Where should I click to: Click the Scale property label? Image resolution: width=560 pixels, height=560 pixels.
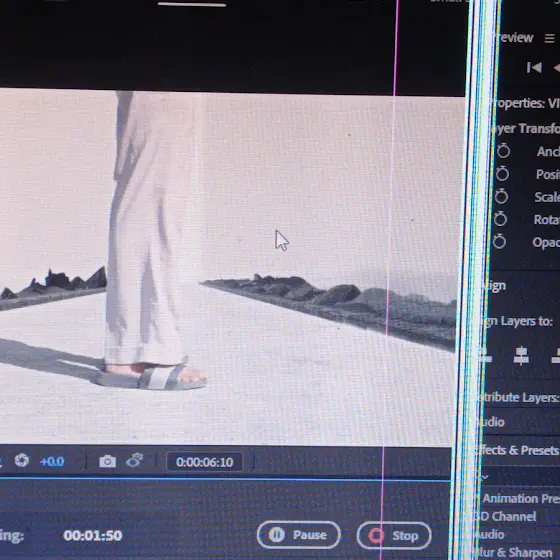(547, 197)
